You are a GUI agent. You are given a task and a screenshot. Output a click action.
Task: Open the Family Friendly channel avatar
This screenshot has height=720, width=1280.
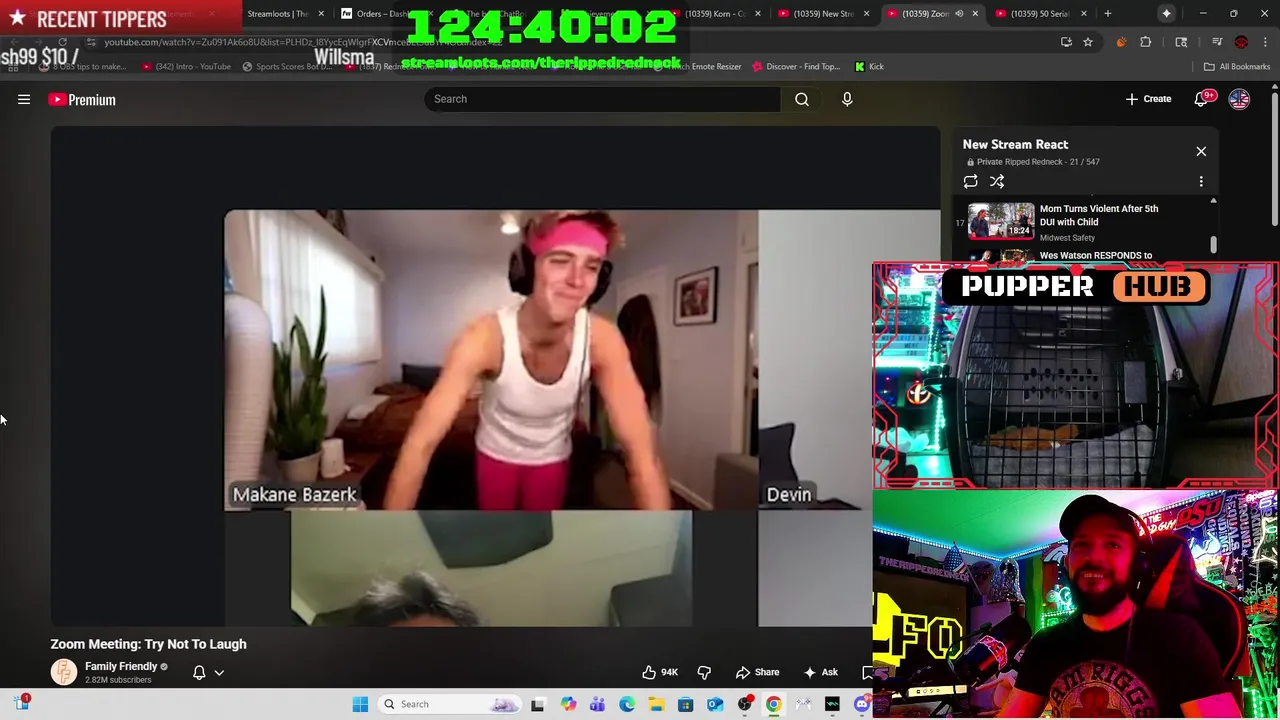64,672
